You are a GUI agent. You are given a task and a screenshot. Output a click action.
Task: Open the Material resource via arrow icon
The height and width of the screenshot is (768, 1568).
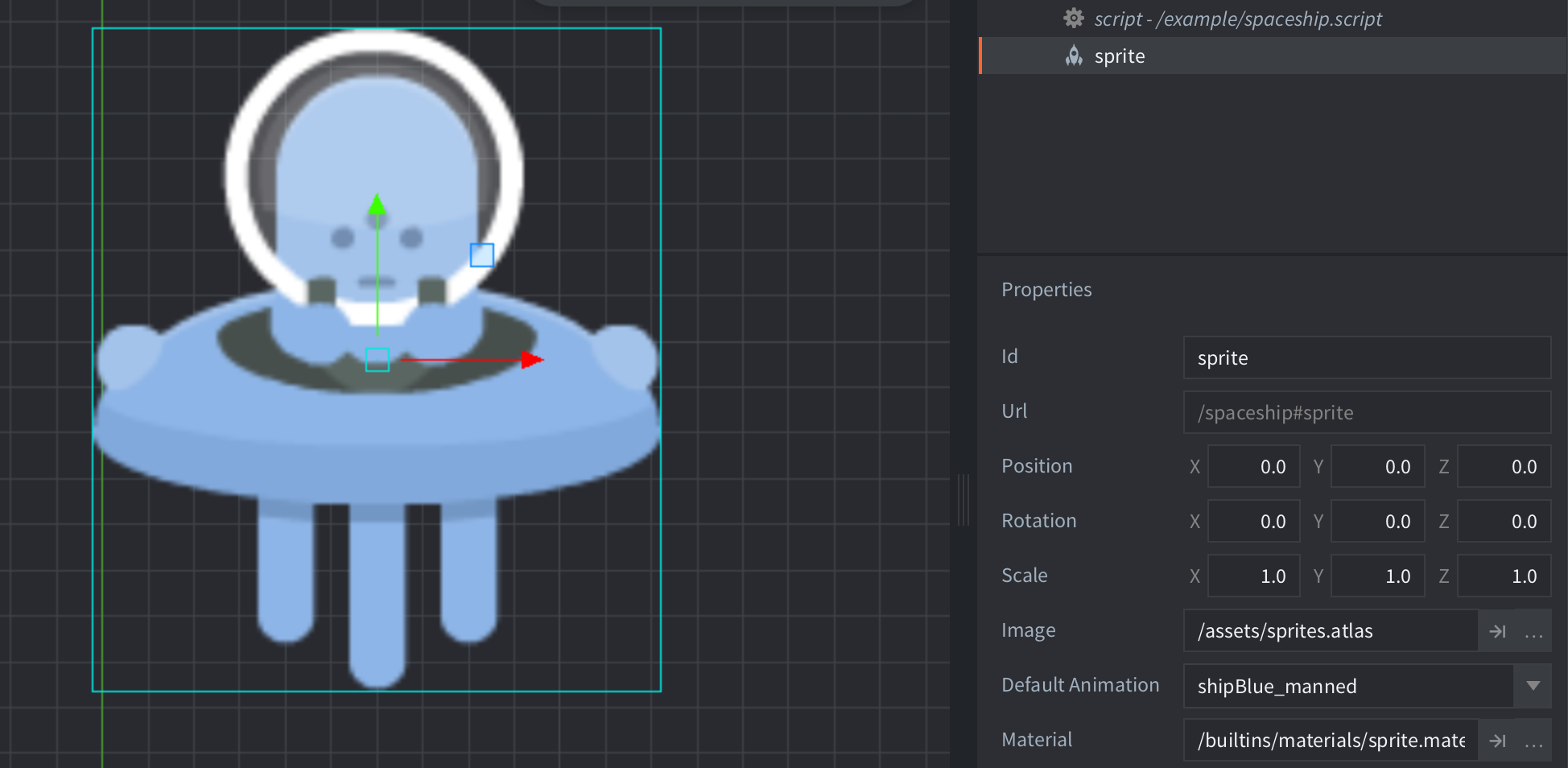pos(1497,741)
